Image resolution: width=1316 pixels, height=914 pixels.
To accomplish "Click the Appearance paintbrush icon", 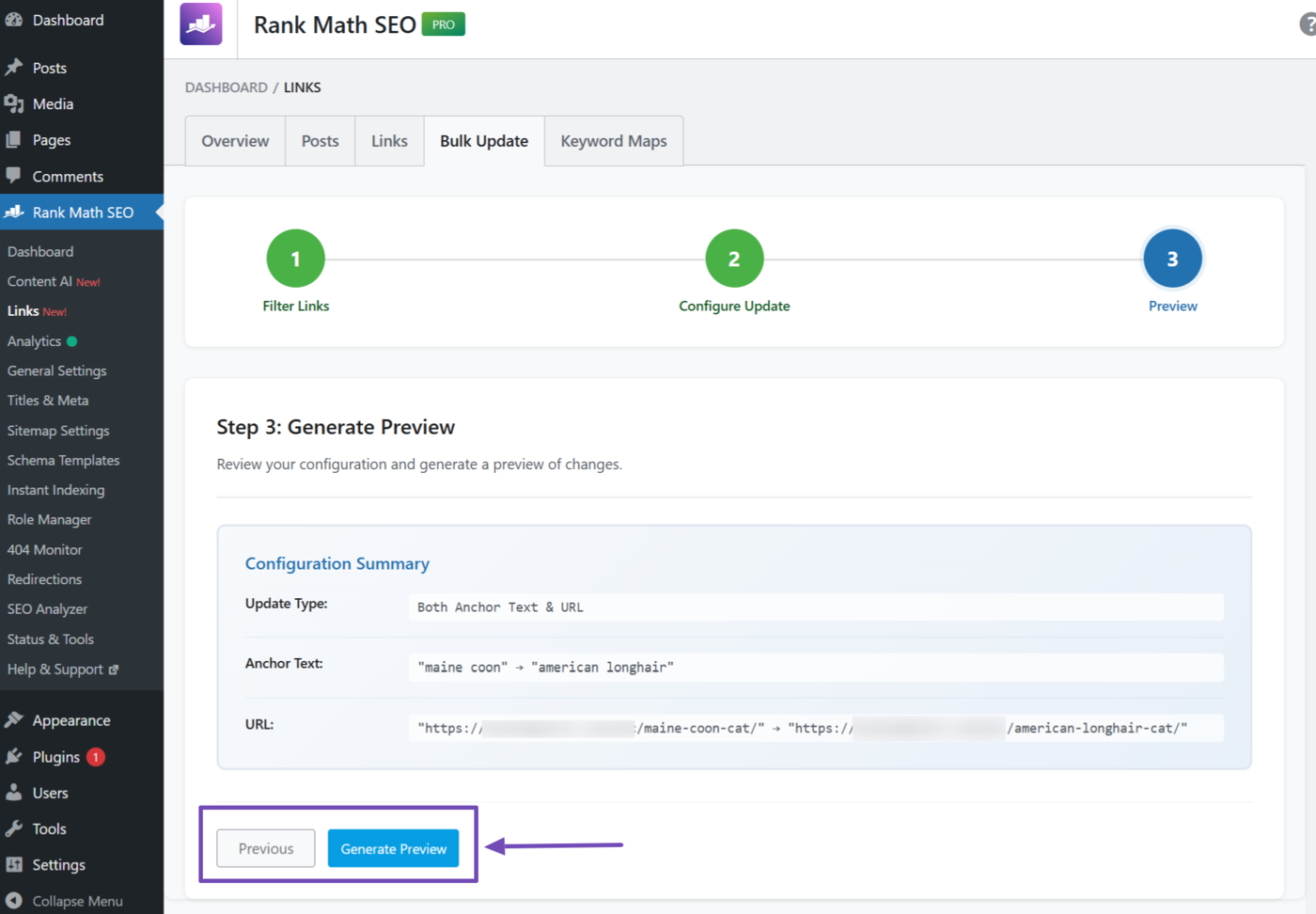I will pos(14,720).
